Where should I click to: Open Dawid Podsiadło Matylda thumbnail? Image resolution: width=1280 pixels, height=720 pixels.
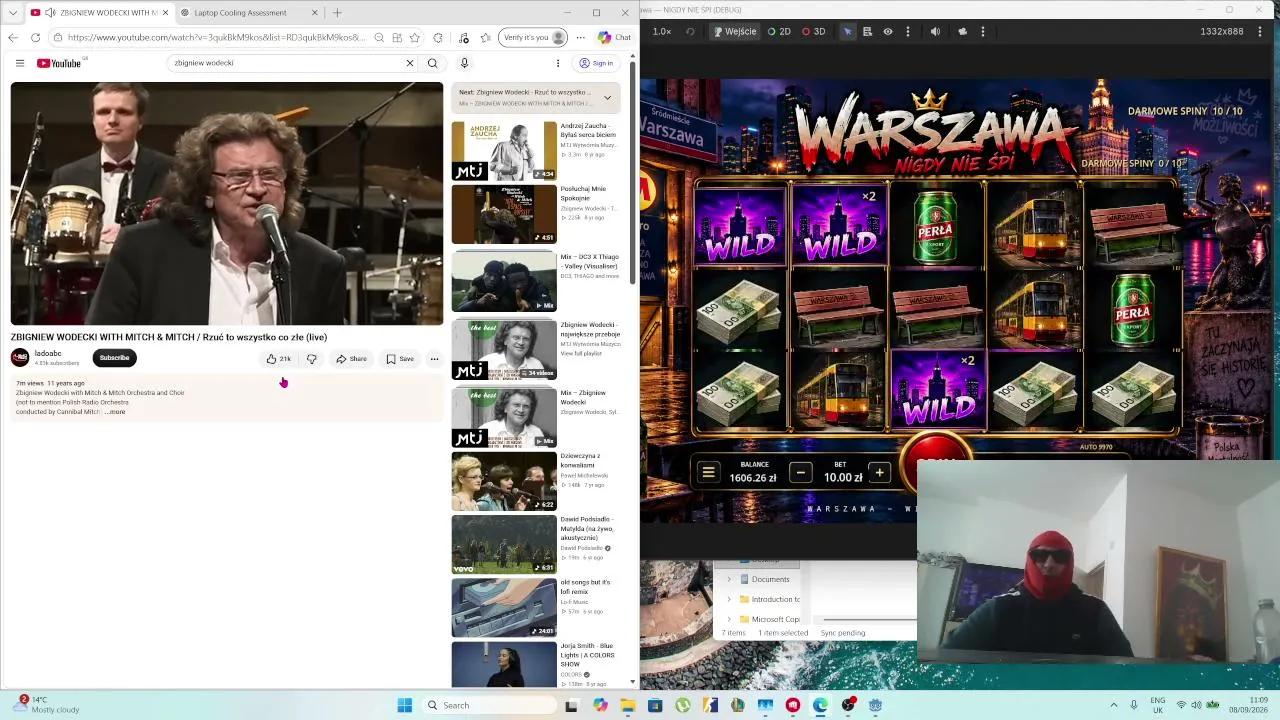504,545
